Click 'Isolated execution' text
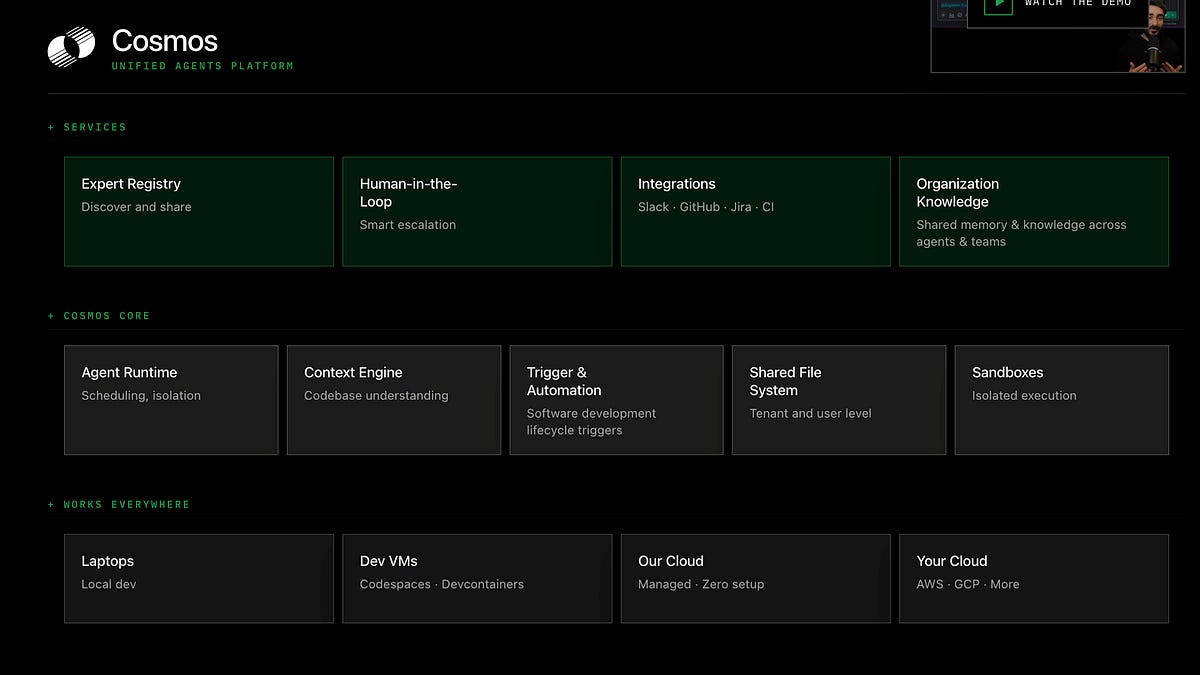This screenshot has width=1200, height=675. coord(1024,396)
